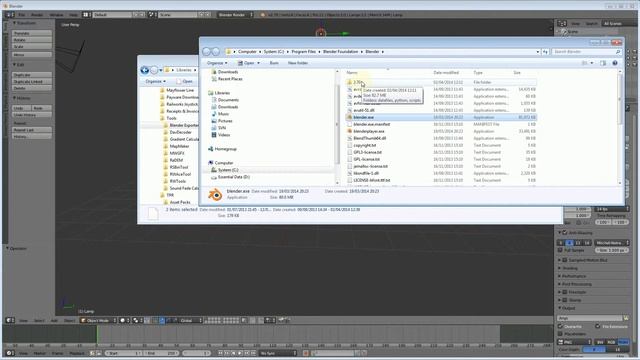
Task: Click Back arrow in rear Libraries window
Action: (144, 70)
